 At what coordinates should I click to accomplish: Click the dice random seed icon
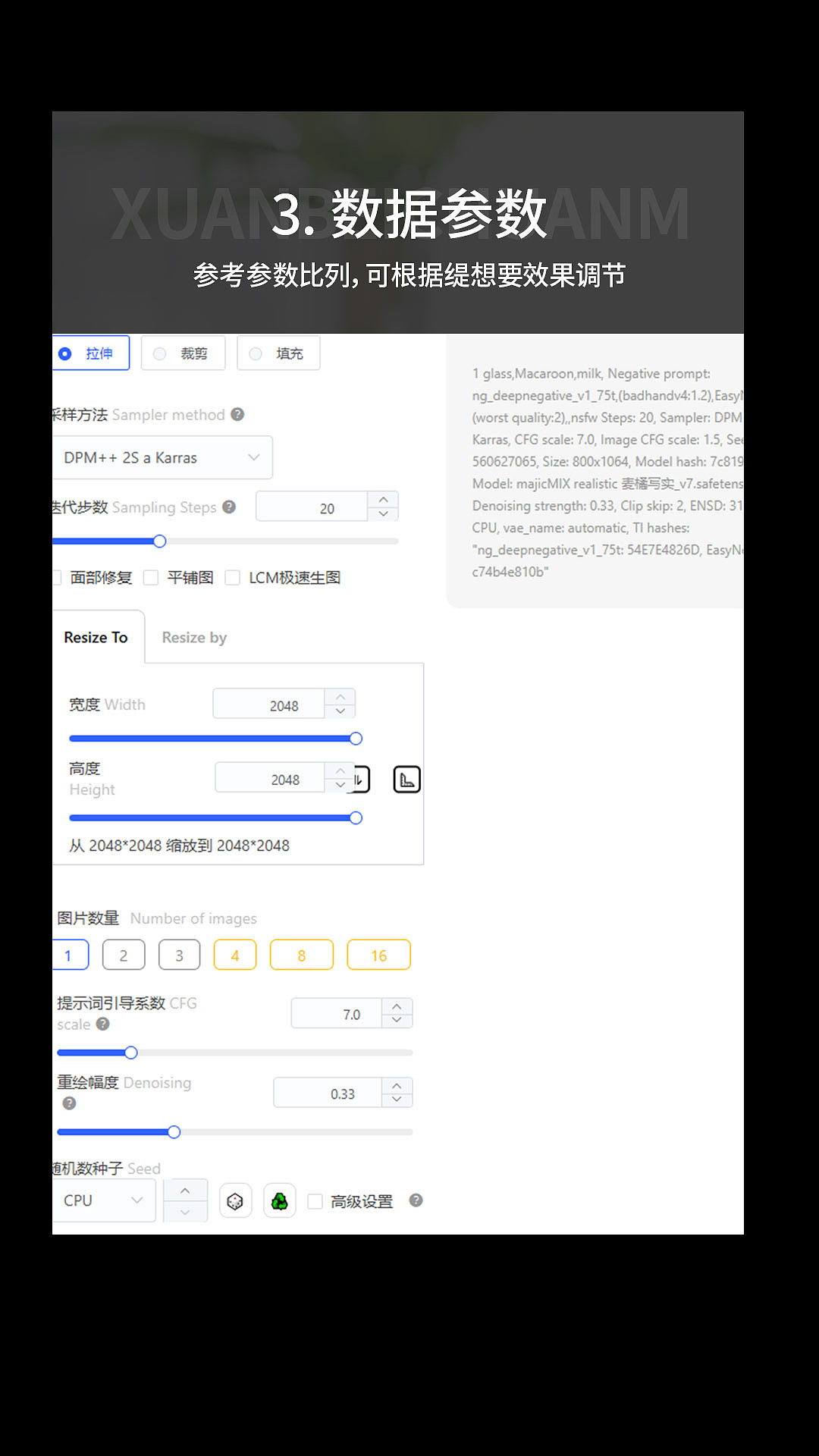tap(235, 1201)
